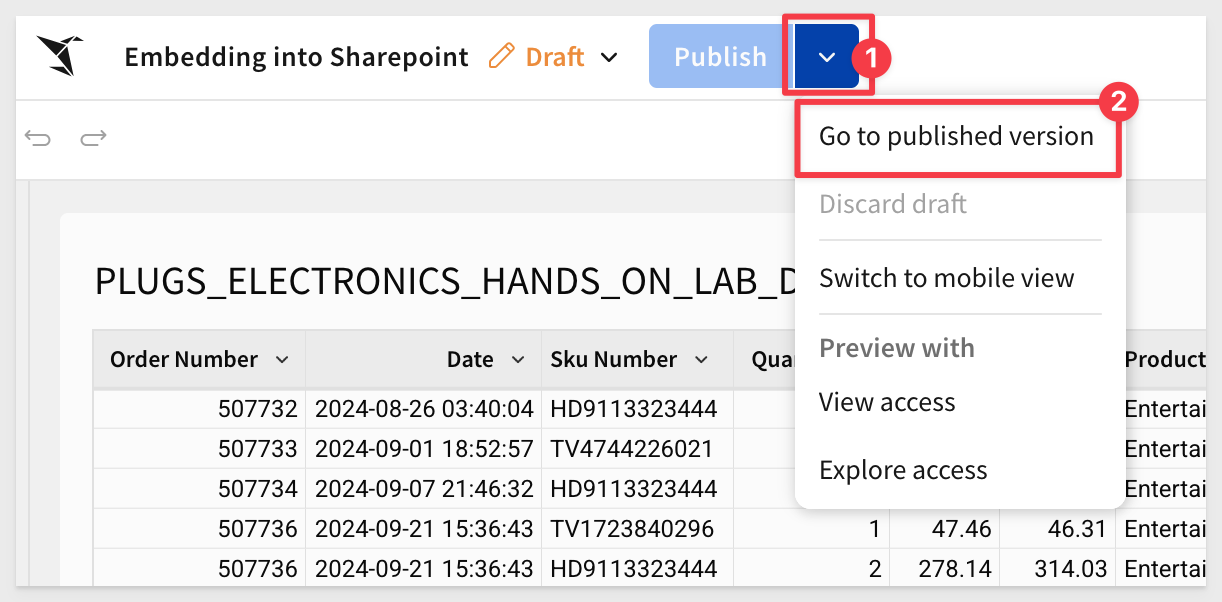
Task: Click the workbook title Embedding into Sharepoint
Action: point(296,57)
